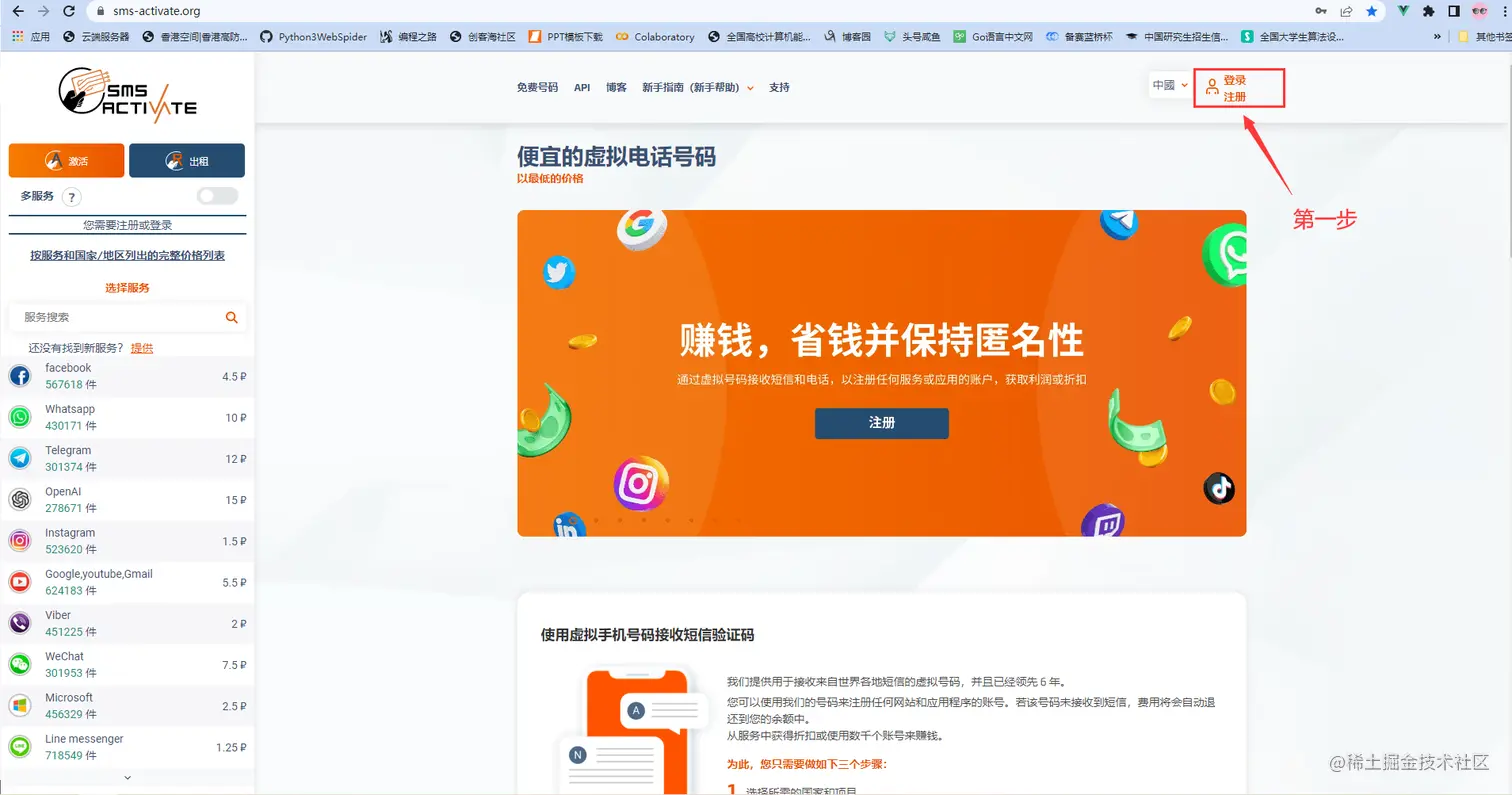Expand the service list with bottom chevron

coord(127,777)
